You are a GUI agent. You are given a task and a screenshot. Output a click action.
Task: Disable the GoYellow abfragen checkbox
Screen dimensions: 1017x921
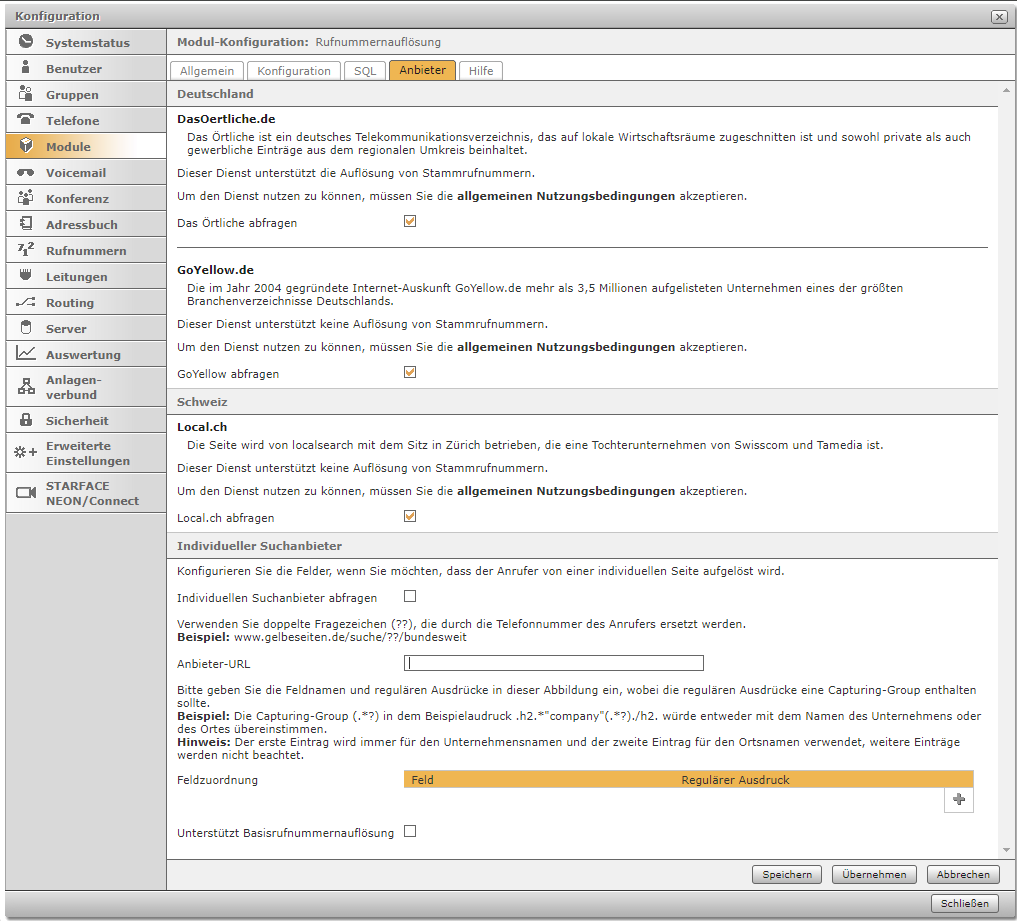410,373
